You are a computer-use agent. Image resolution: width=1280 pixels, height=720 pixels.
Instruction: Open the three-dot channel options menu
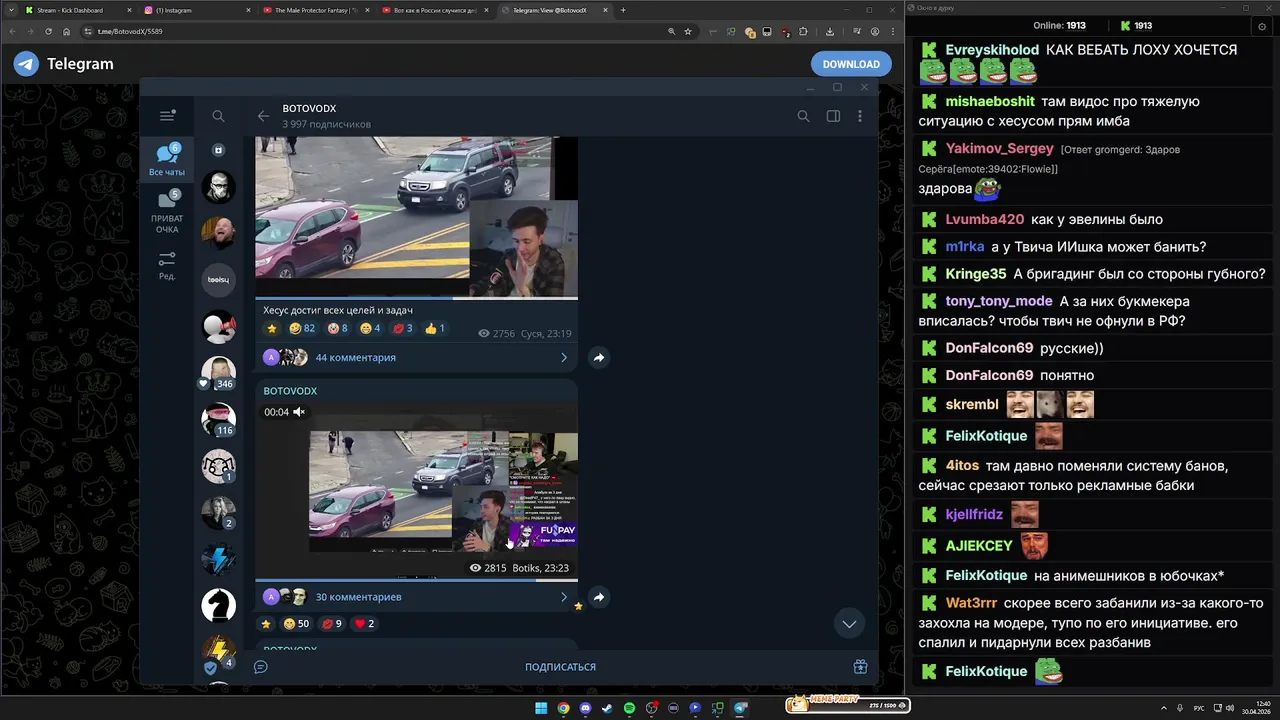tap(859, 116)
